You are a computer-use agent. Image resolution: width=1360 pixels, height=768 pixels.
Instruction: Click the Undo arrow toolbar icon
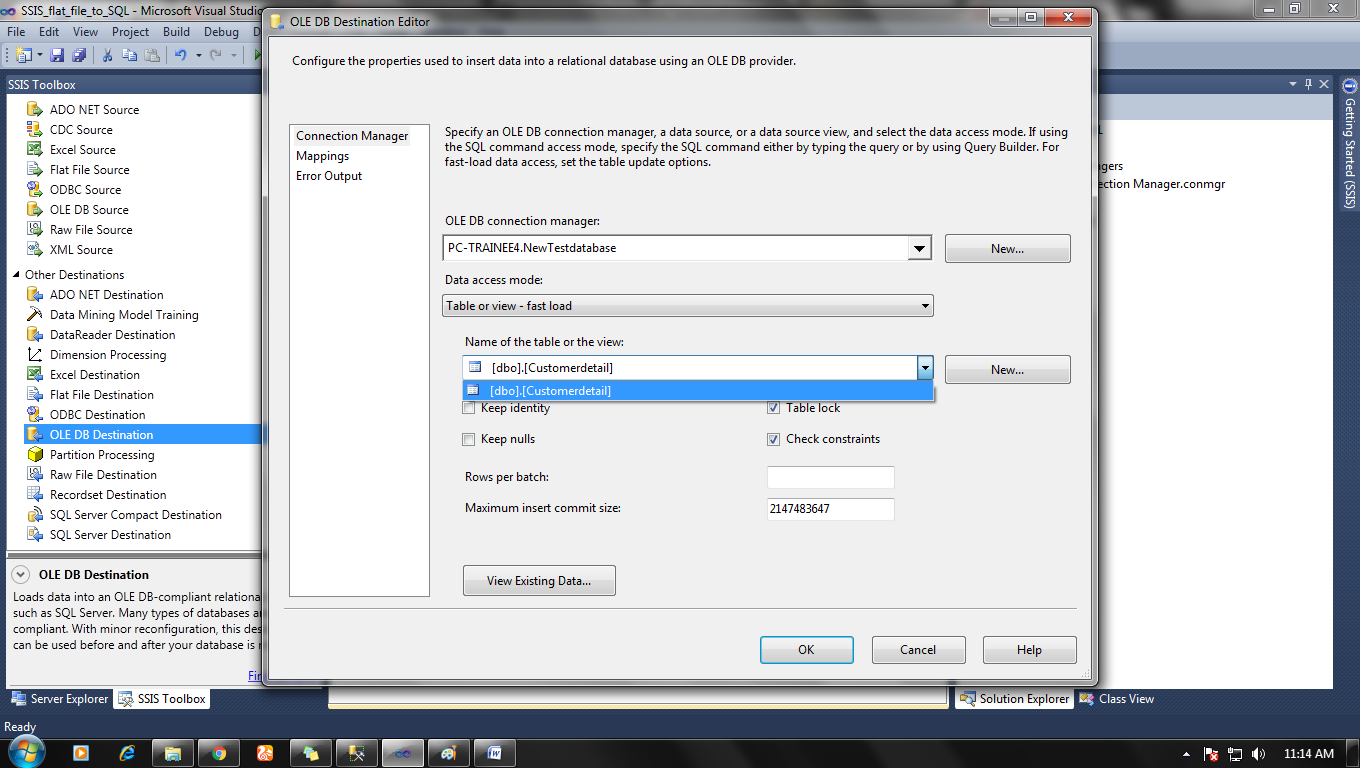[181, 55]
